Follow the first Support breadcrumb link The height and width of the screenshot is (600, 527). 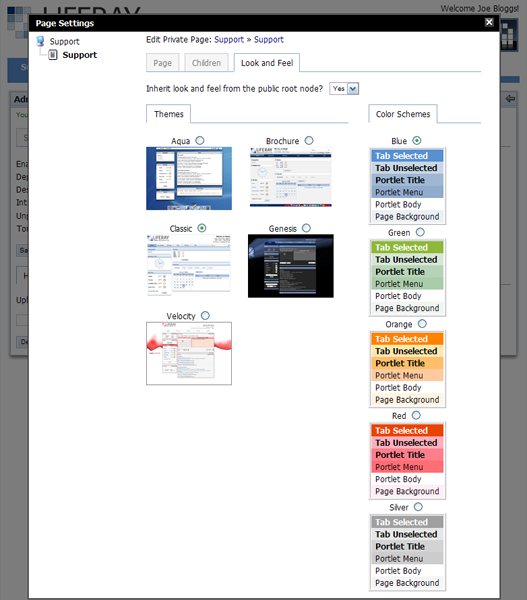(229, 39)
